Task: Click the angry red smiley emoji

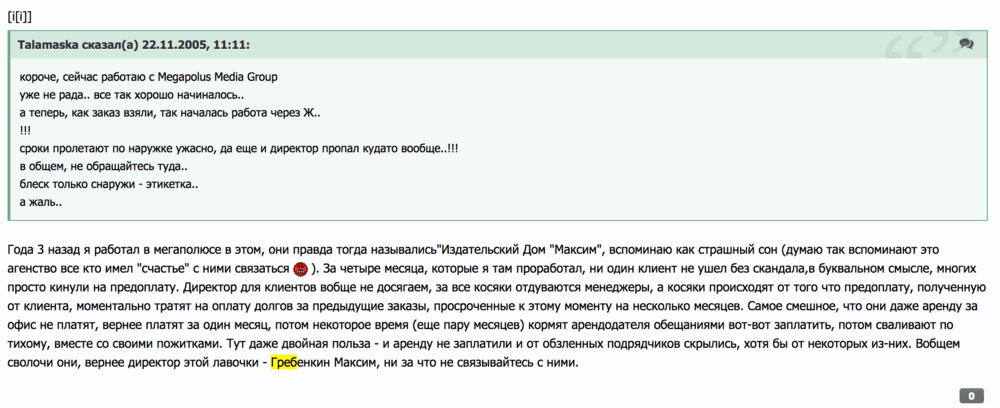Action: pyautogui.click(x=300, y=267)
